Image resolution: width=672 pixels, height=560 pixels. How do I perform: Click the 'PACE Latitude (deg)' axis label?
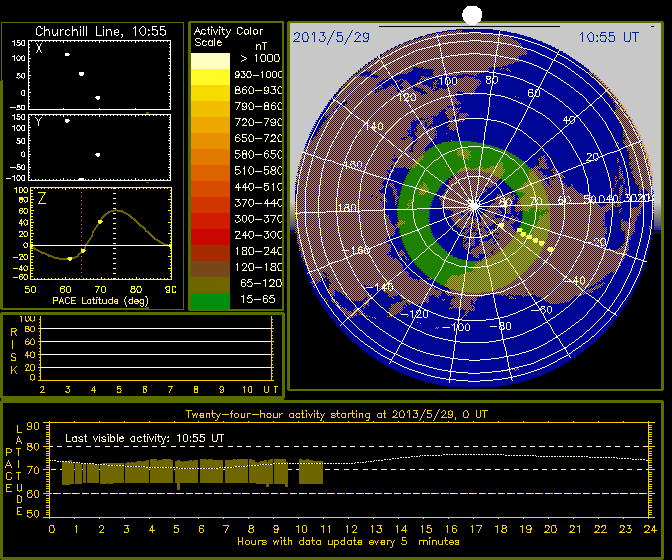click(x=100, y=301)
